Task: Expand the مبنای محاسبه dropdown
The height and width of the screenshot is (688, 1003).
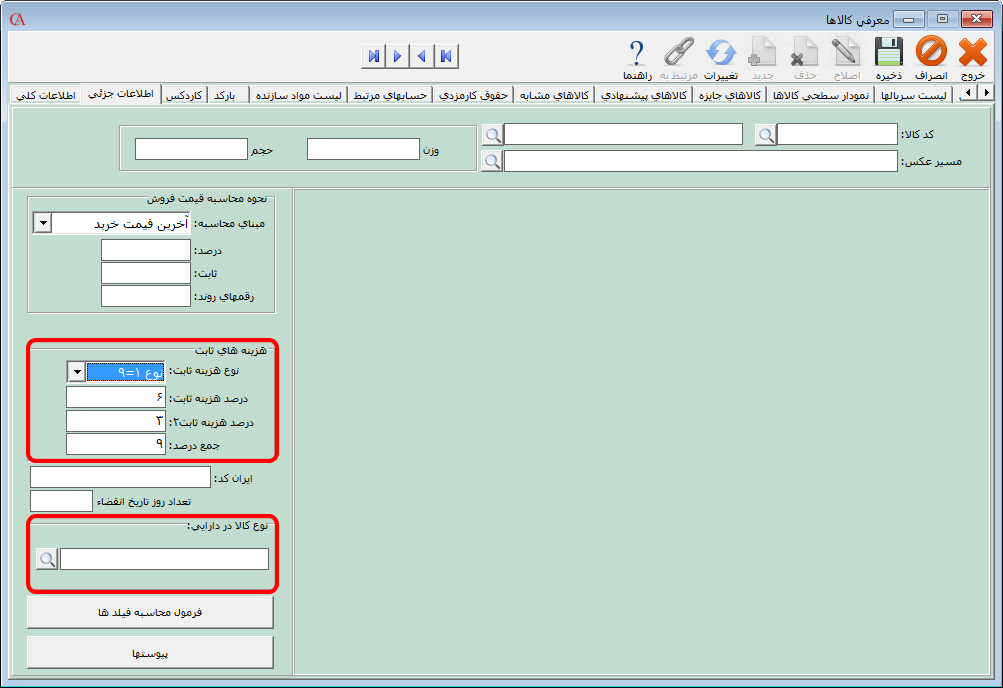Action: click(42, 224)
